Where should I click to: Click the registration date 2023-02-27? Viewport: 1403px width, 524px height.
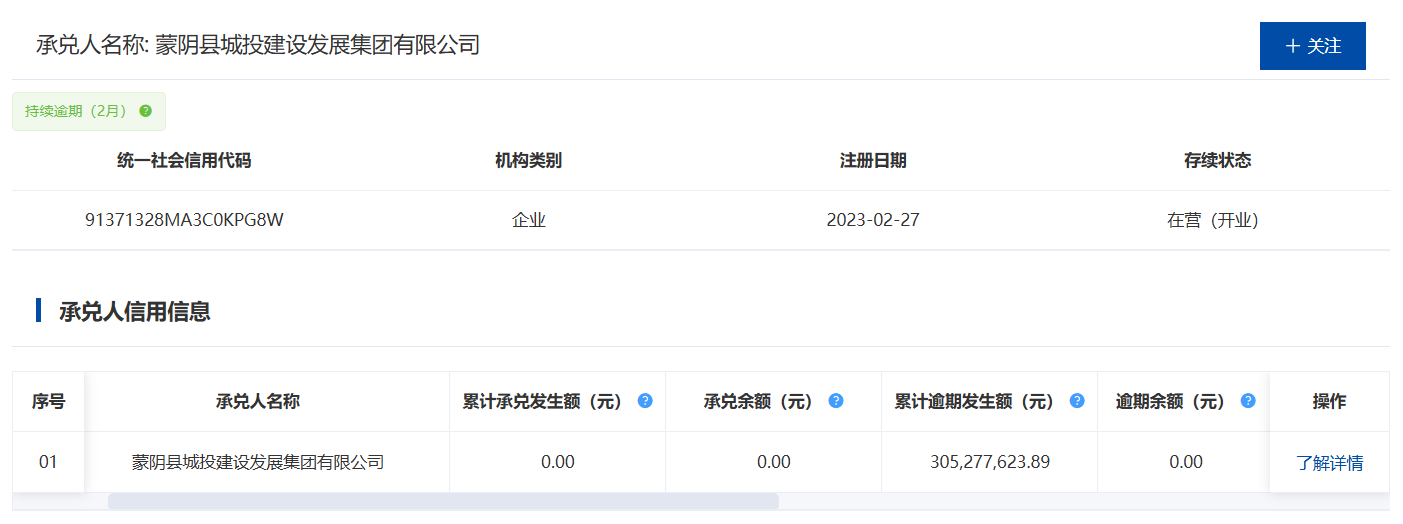pos(873,220)
